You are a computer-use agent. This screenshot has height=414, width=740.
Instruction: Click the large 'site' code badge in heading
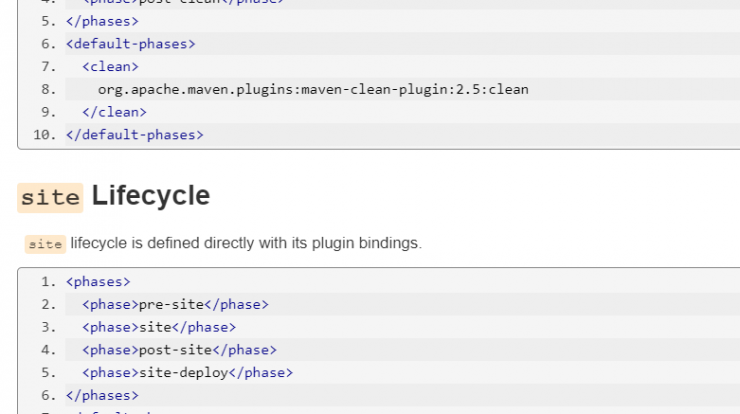50,198
